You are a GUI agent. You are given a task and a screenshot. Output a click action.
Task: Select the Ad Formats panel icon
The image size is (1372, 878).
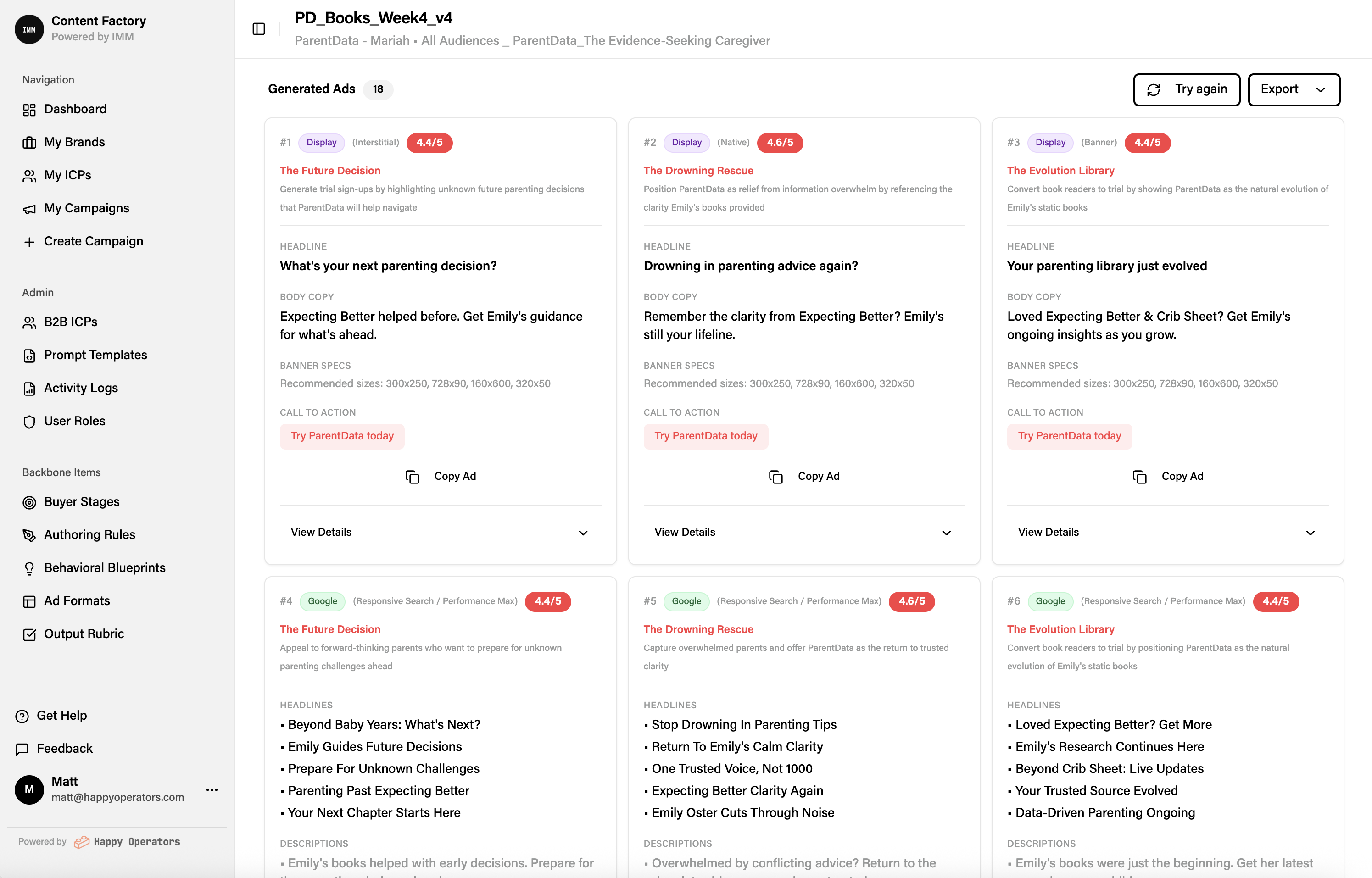[30, 601]
